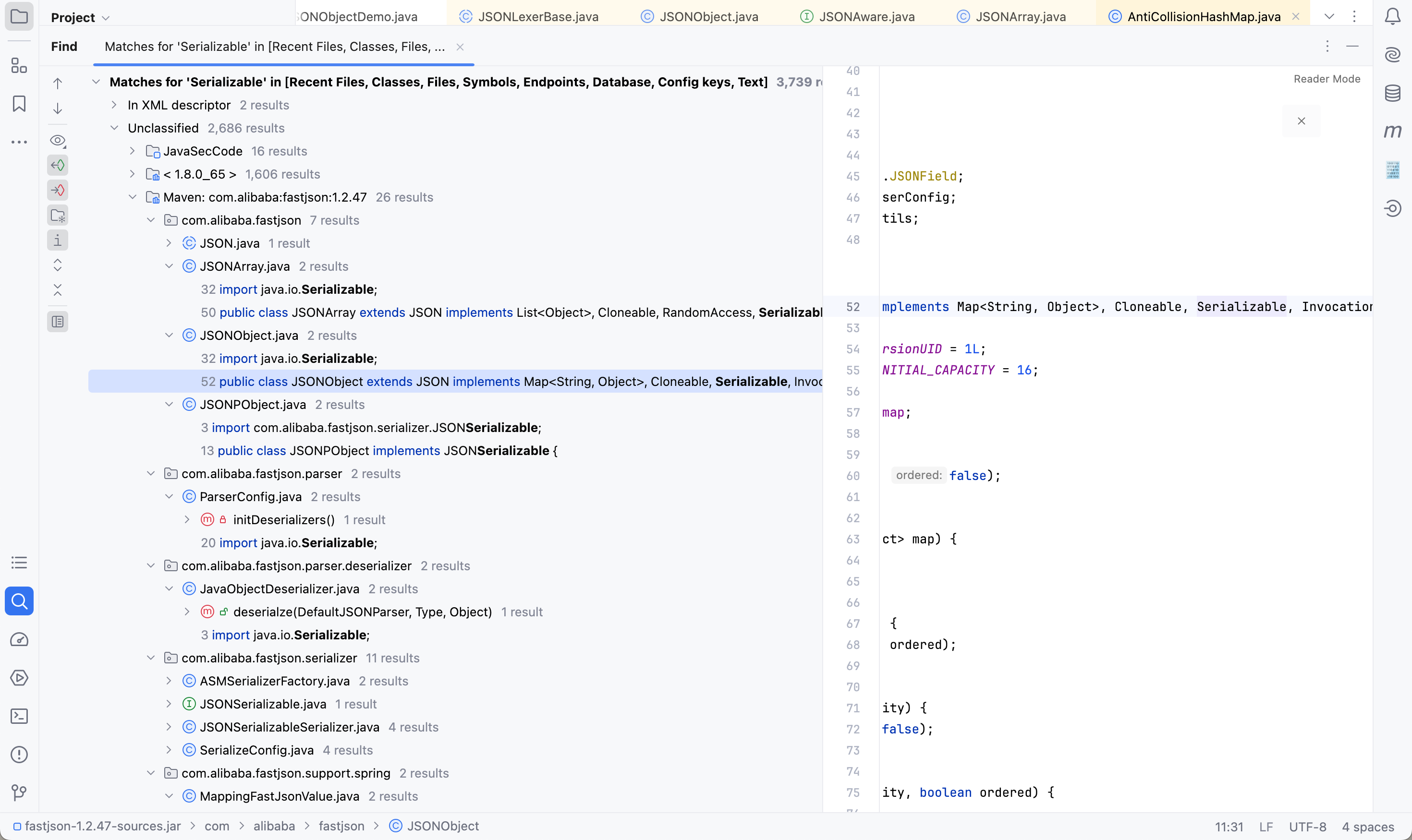Open the Project view dropdown

[x=80, y=18]
